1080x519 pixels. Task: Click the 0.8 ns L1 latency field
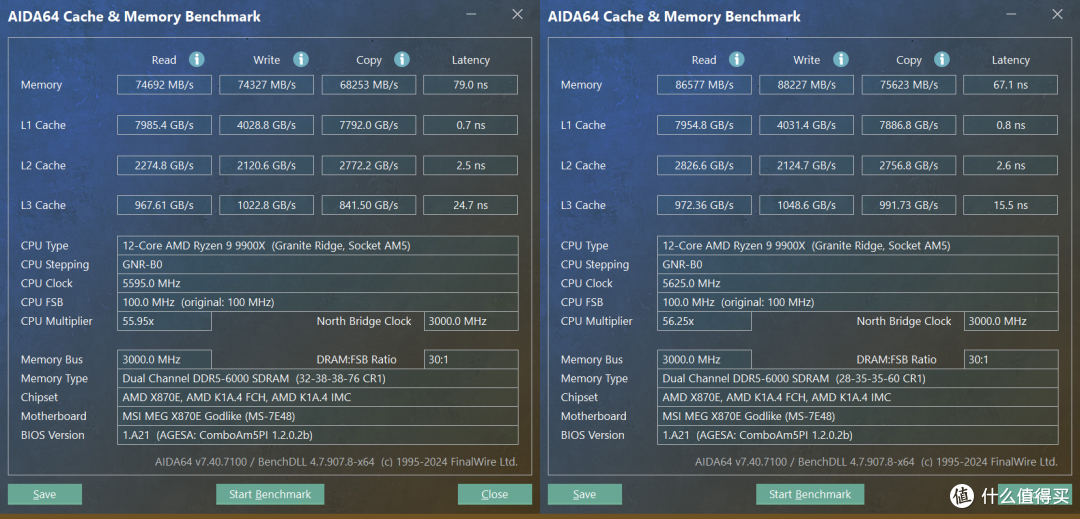tap(1010, 125)
